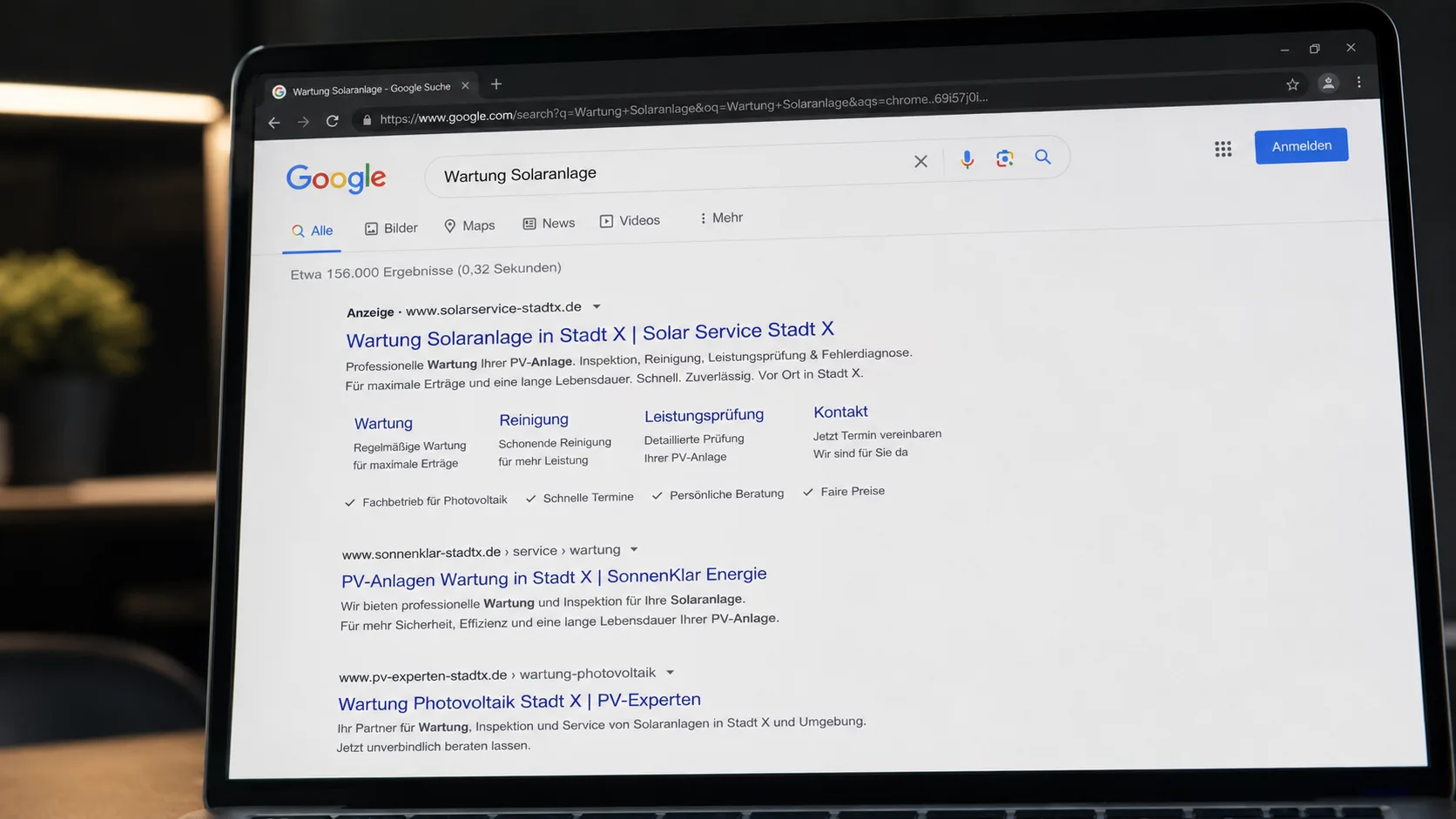This screenshot has width=1456, height=819.
Task: Open the Mehr menu
Action: point(721,218)
